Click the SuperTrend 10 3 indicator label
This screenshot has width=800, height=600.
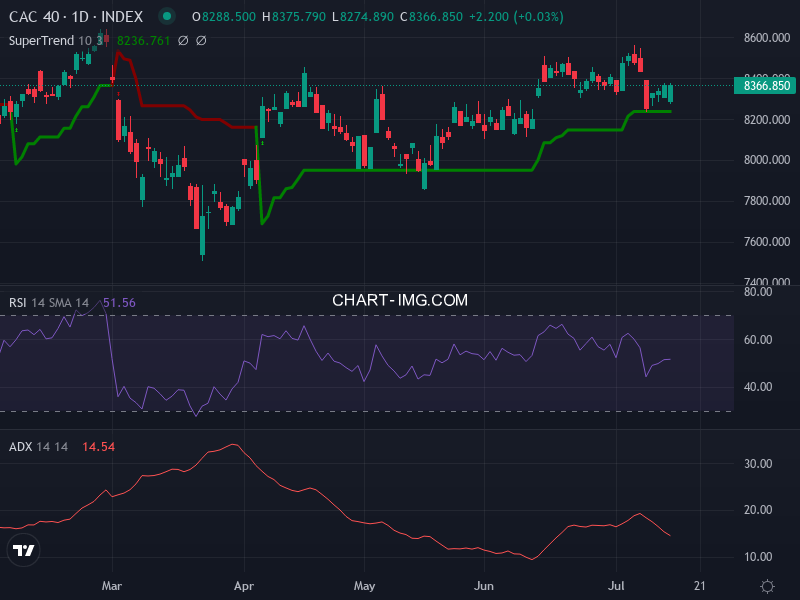pyautogui.click(x=56, y=40)
